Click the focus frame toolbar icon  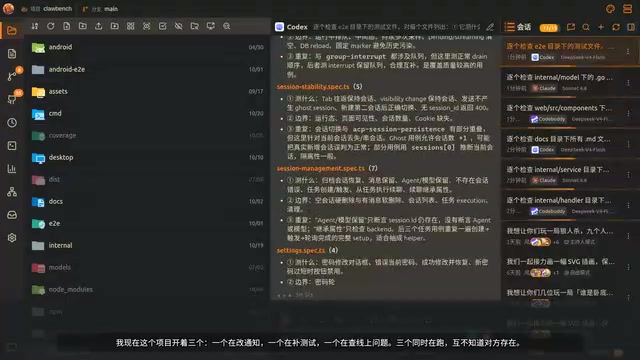pos(147,26)
